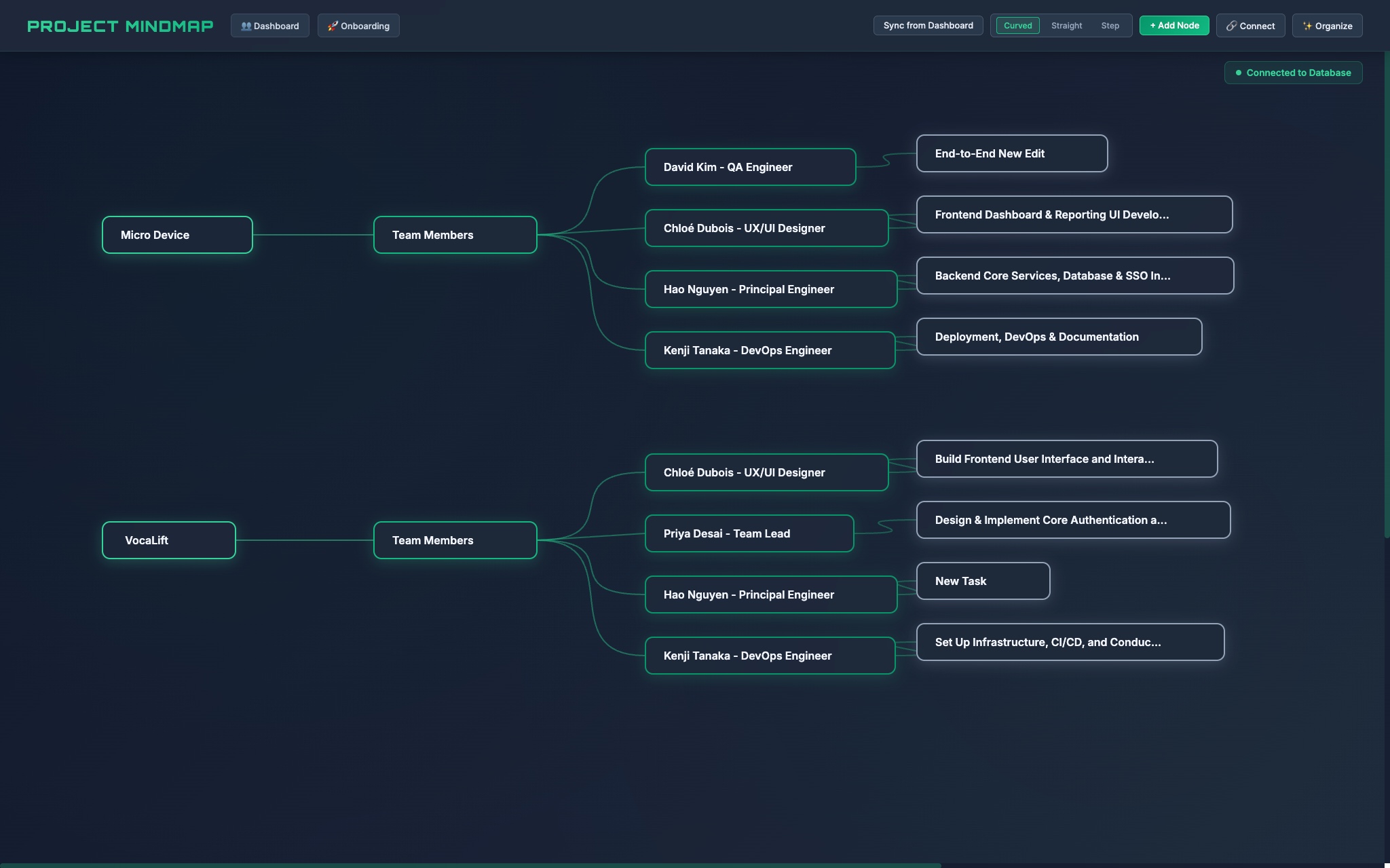Click the Onboarding rocket icon
The image size is (1390, 868).
tap(333, 26)
